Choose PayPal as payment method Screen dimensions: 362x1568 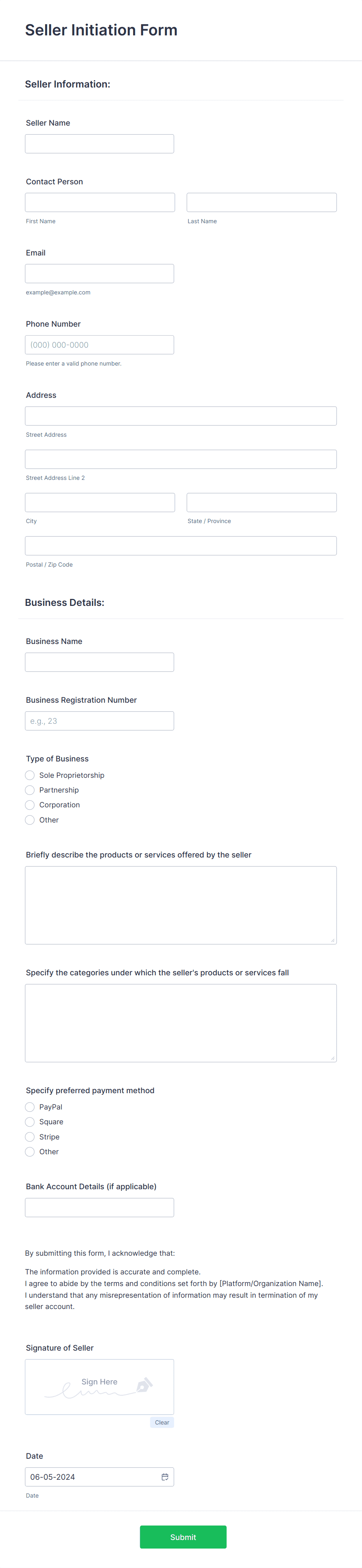[x=29, y=1107]
